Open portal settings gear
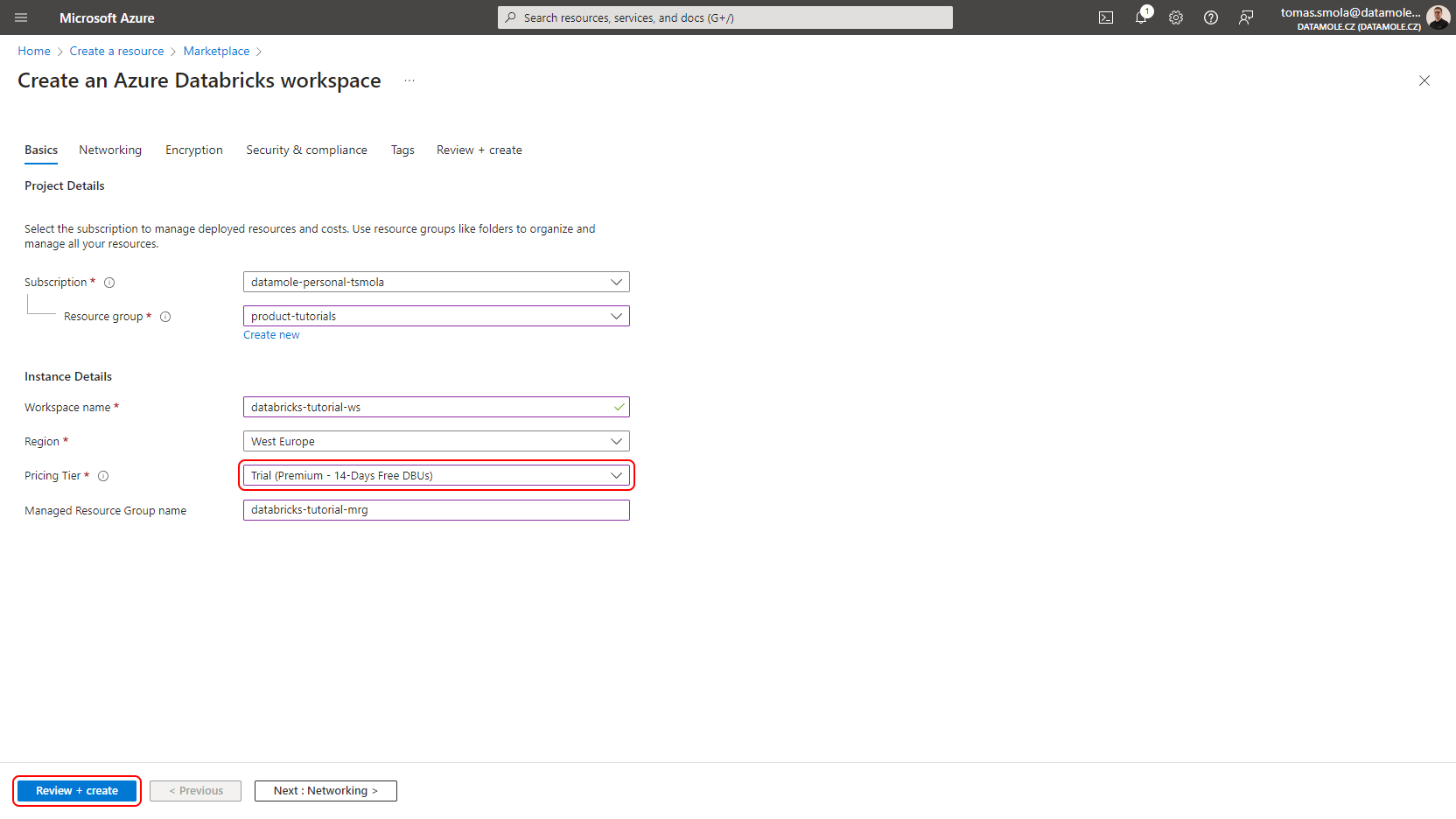Image resolution: width=1456 pixels, height=819 pixels. pos(1176,17)
